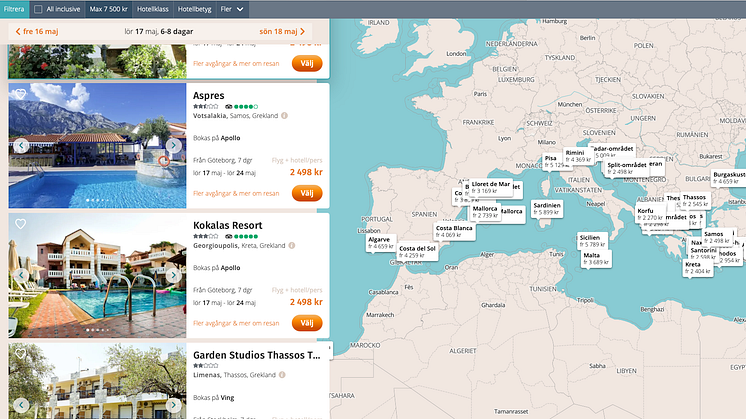
Task: Select the Split-området map marker
Action: (x=627, y=168)
